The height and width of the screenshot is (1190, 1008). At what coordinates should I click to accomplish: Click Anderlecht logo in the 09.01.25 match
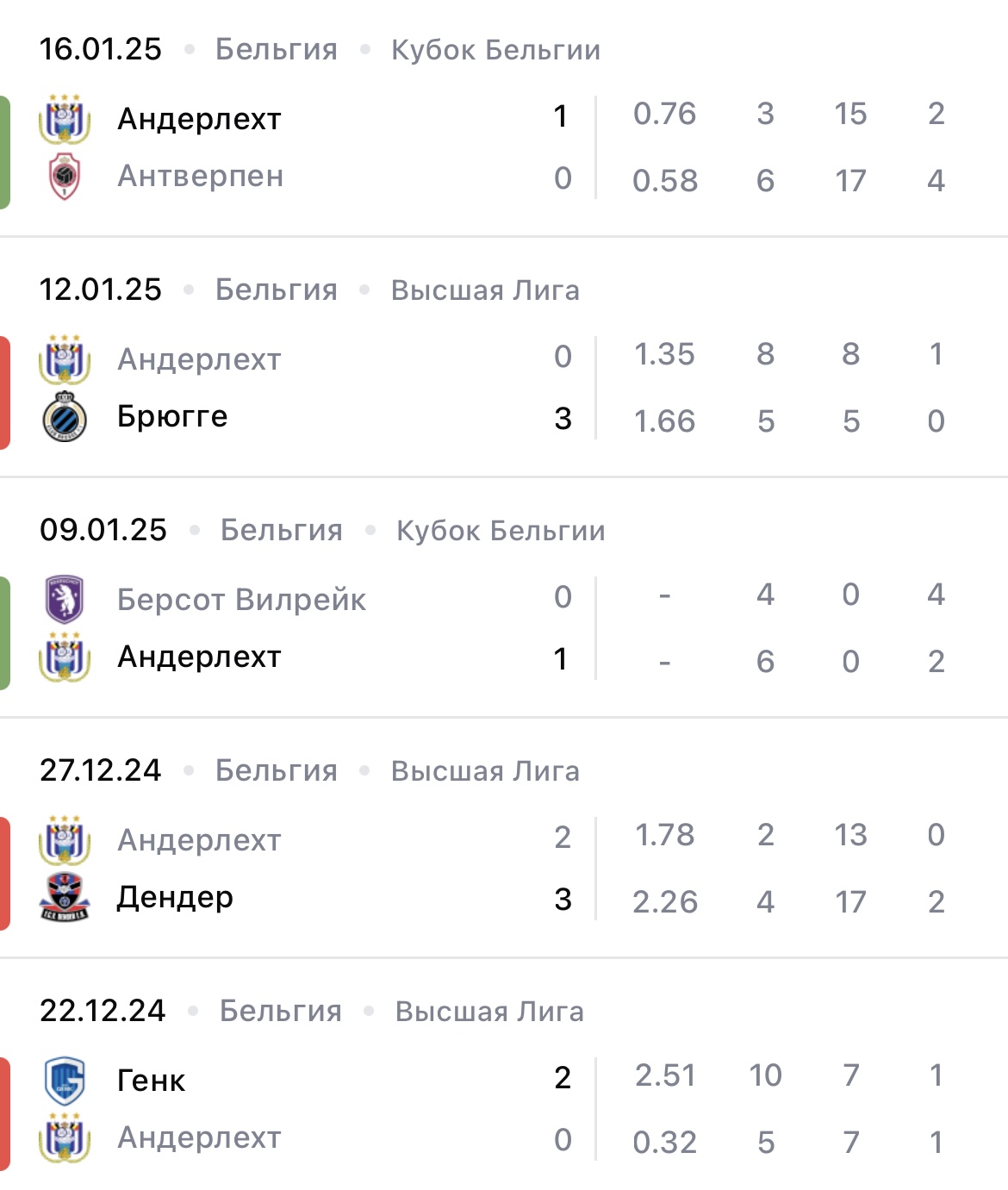(65, 657)
